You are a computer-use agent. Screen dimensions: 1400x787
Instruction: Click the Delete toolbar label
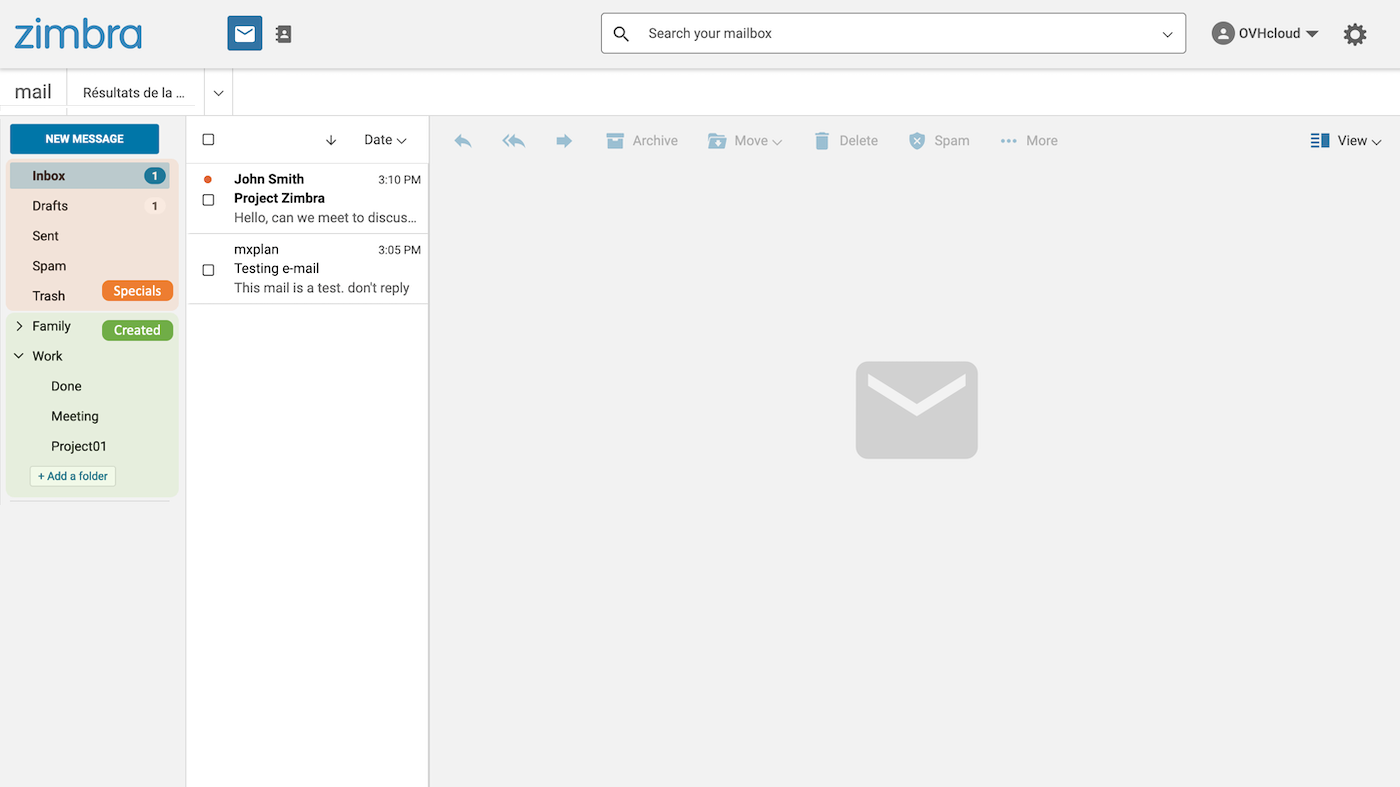(x=858, y=141)
